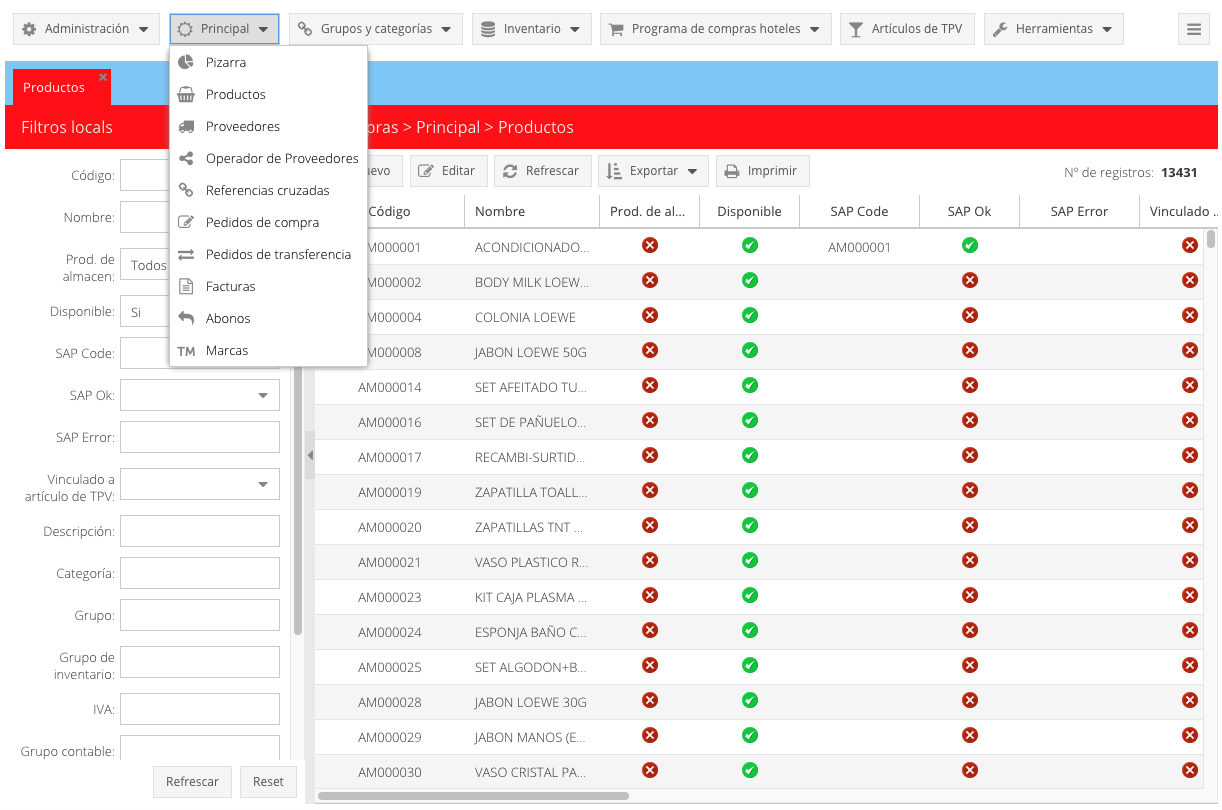This screenshot has height=810, width=1222.
Task: Click the Operador de Proveedores share icon
Action: pyautogui.click(x=186, y=158)
